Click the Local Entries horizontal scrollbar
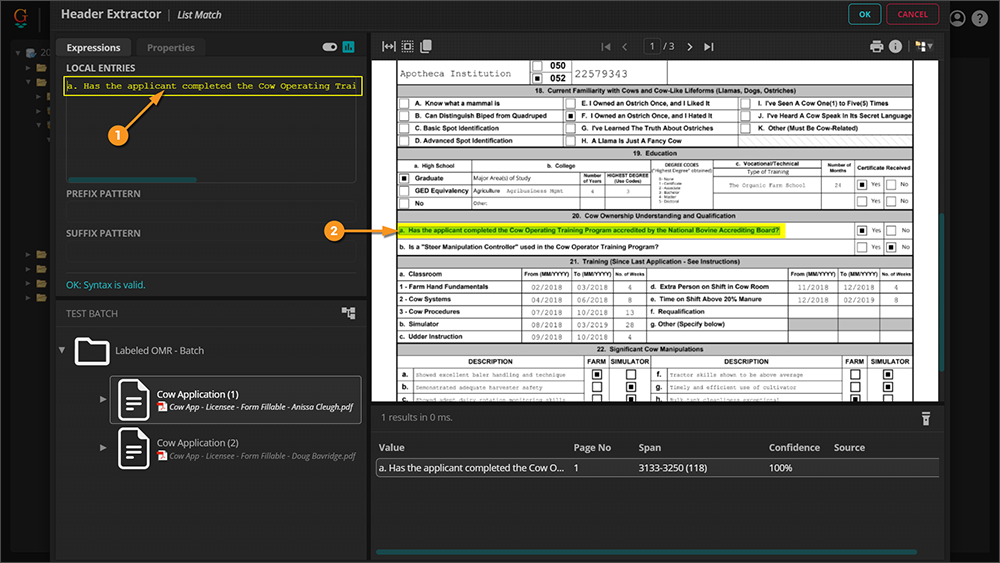The width and height of the screenshot is (1000, 563). tap(133, 180)
